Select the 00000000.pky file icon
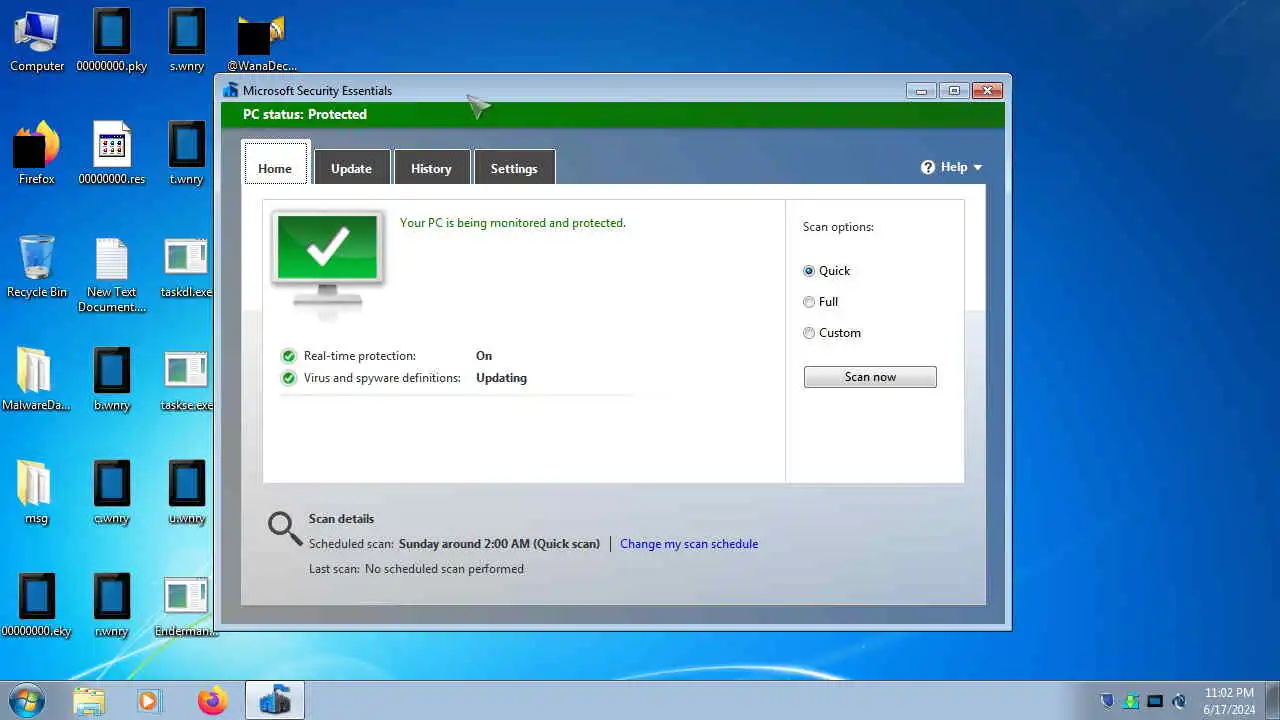Image resolution: width=1280 pixels, height=720 pixels. tap(111, 41)
